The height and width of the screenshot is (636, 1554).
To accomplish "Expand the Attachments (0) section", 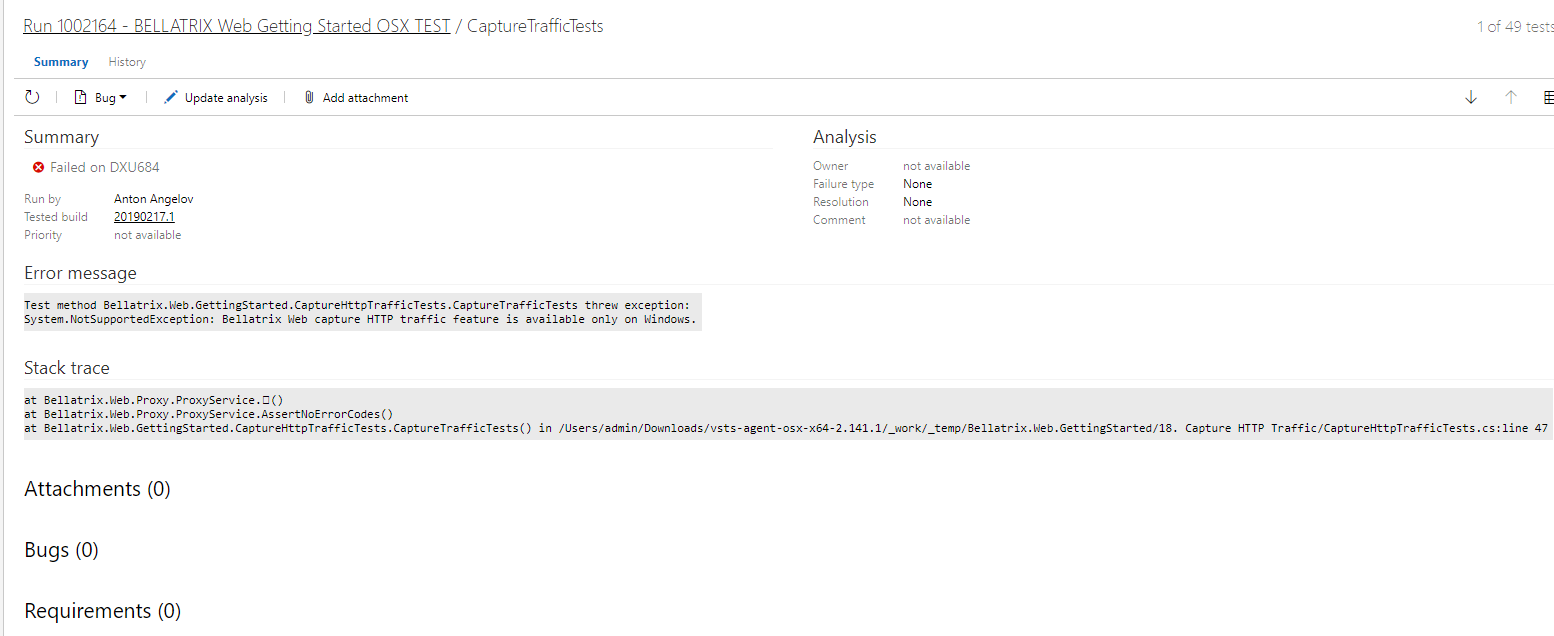I will point(97,489).
